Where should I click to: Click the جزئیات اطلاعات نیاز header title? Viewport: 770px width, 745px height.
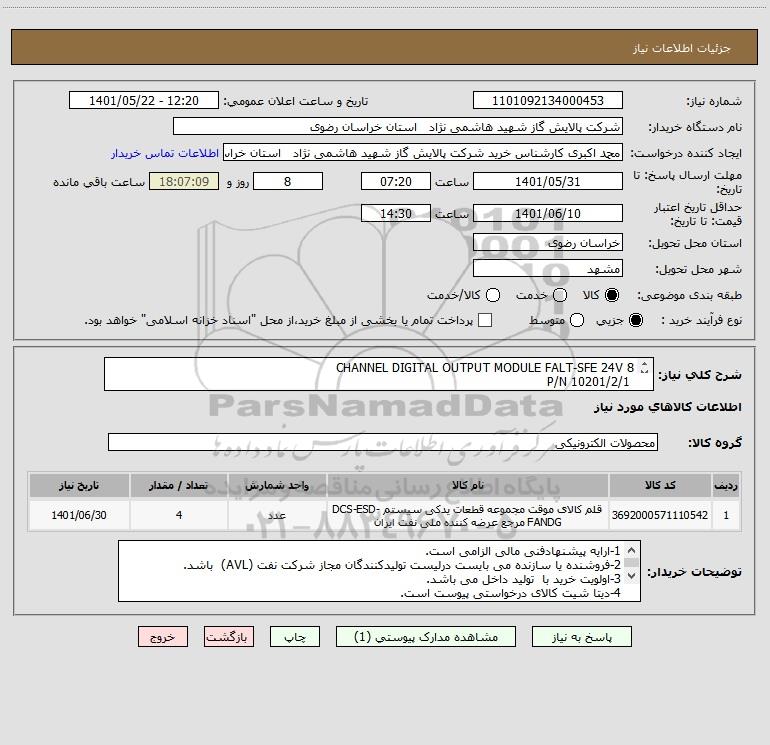pos(682,48)
